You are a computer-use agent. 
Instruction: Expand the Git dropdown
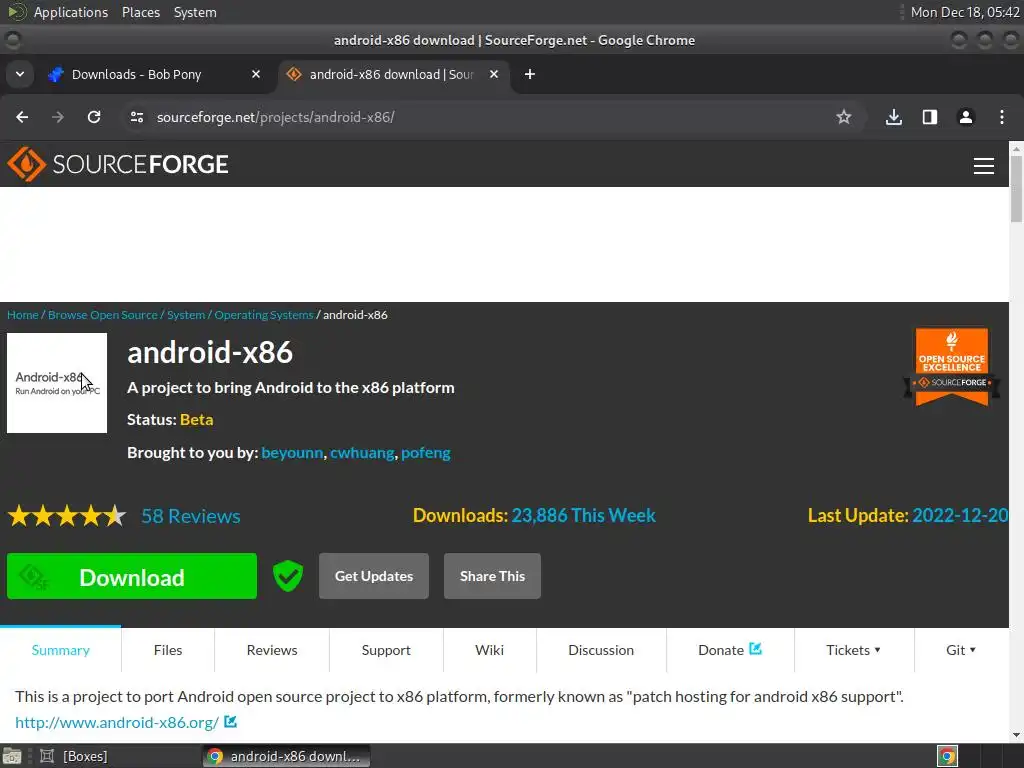[961, 650]
